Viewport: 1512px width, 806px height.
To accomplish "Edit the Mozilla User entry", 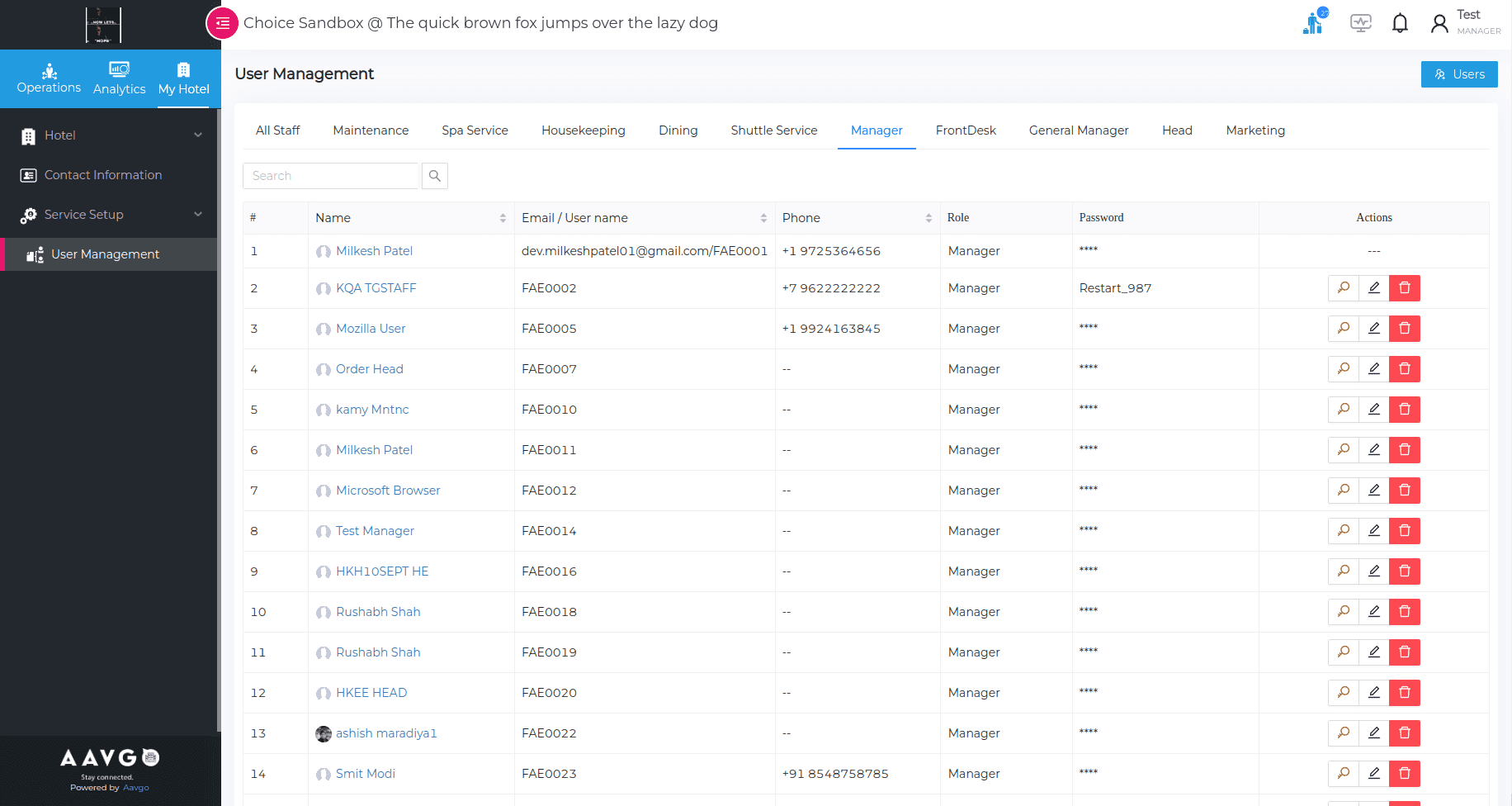I will [1374, 329].
